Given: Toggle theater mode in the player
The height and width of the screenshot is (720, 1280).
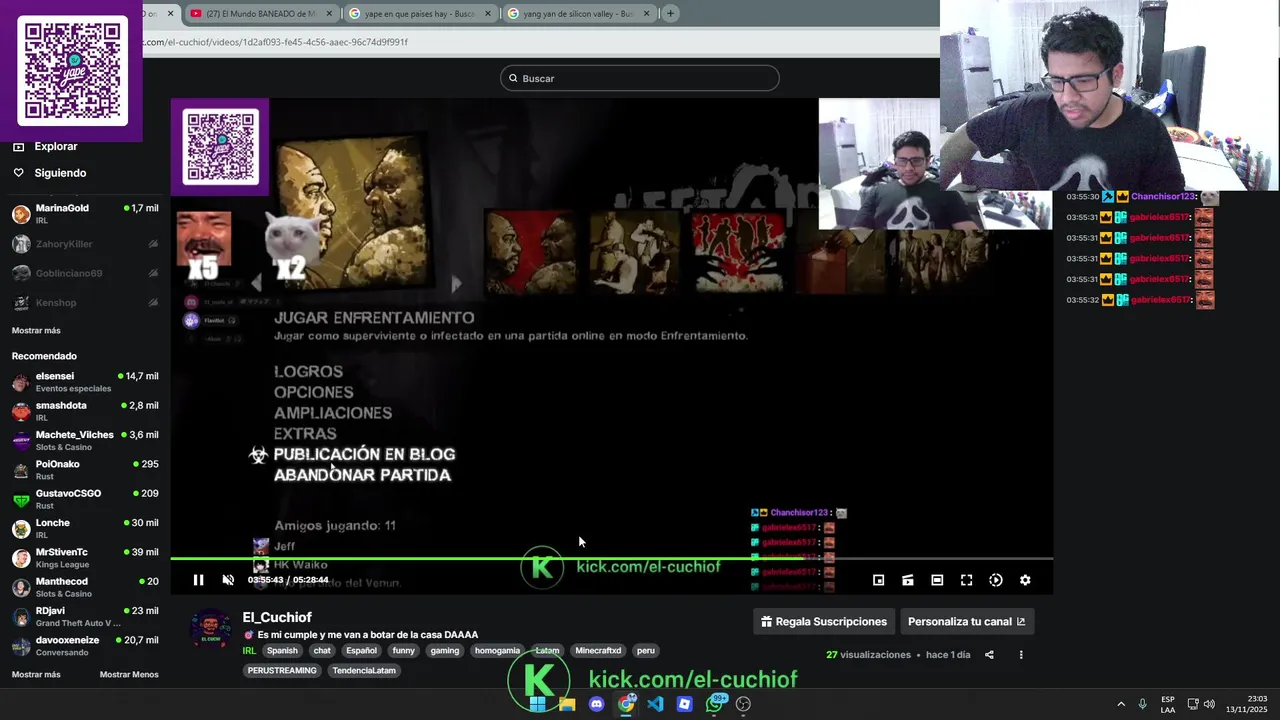Looking at the screenshot, I should (937, 580).
